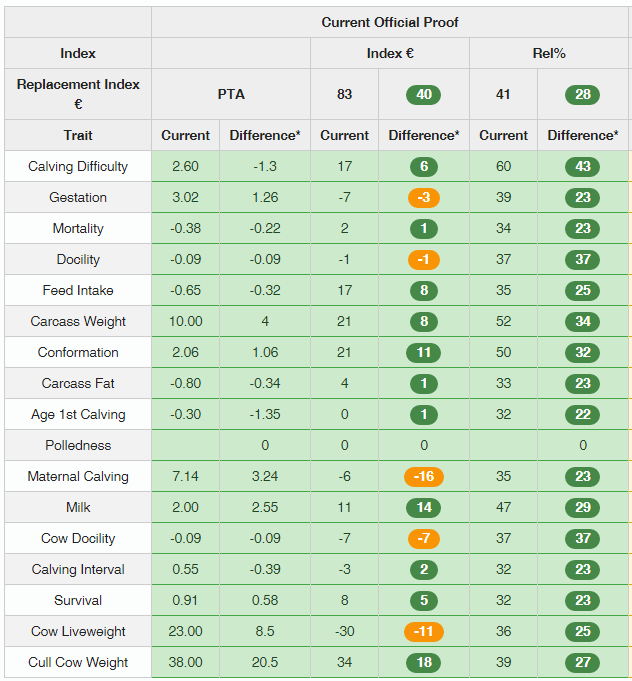Click the green 40 Index € difference badge
The width and height of the screenshot is (632, 681).
pyautogui.click(x=424, y=94)
